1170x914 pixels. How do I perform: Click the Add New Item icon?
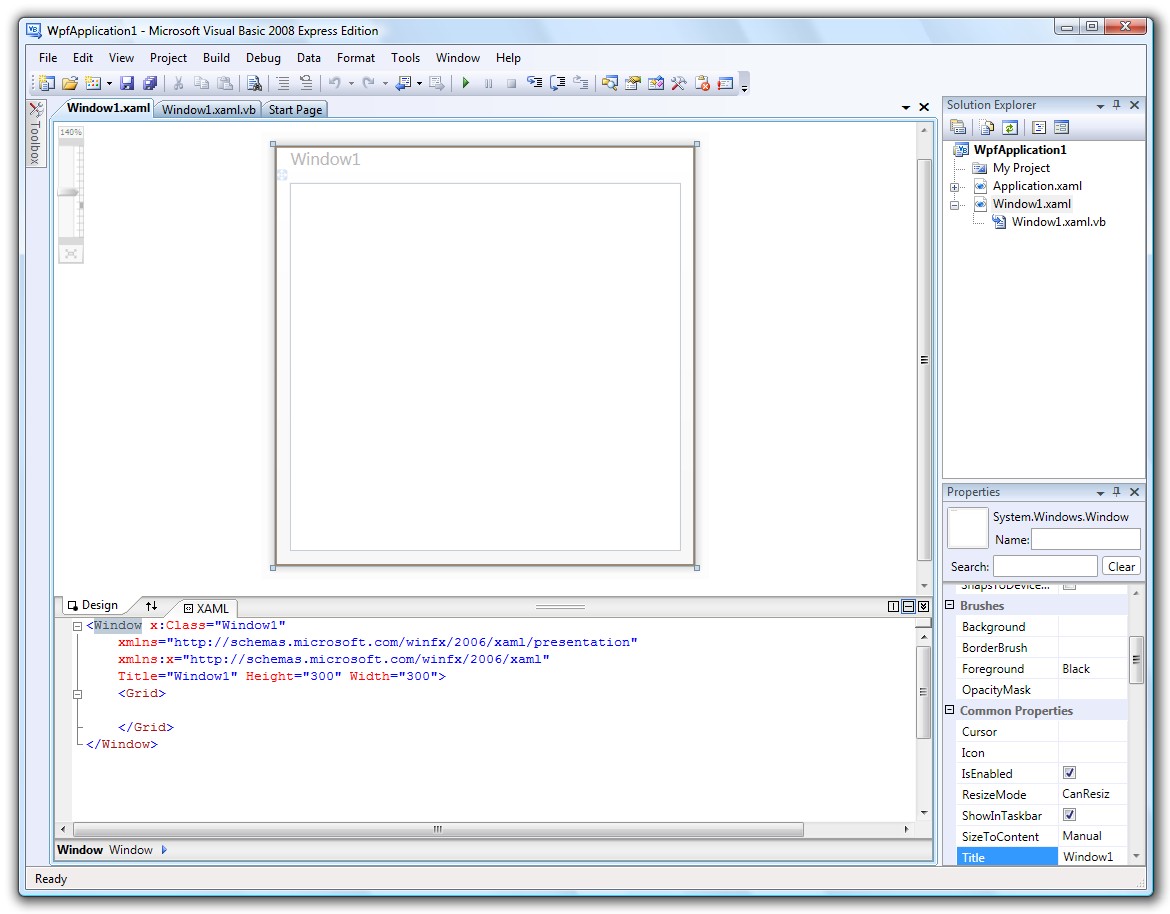click(x=93, y=84)
